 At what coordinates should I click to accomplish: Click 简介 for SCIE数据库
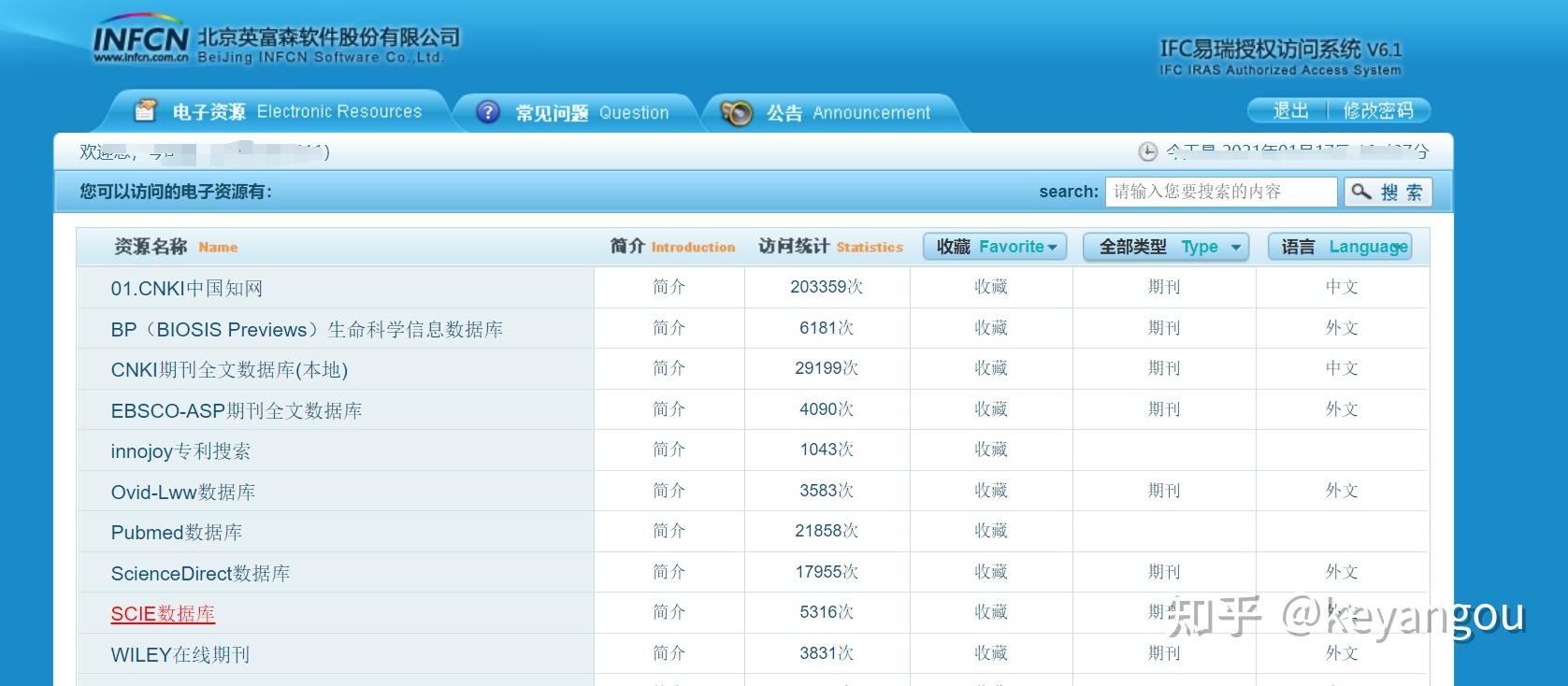click(x=669, y=612)
